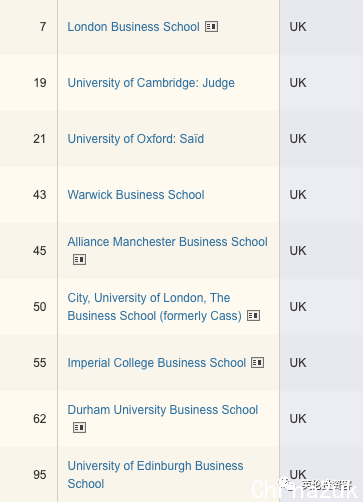Open Alliance Manchester Business School link
This screenshot has width=363, height=502.
(x=167, y=242)
